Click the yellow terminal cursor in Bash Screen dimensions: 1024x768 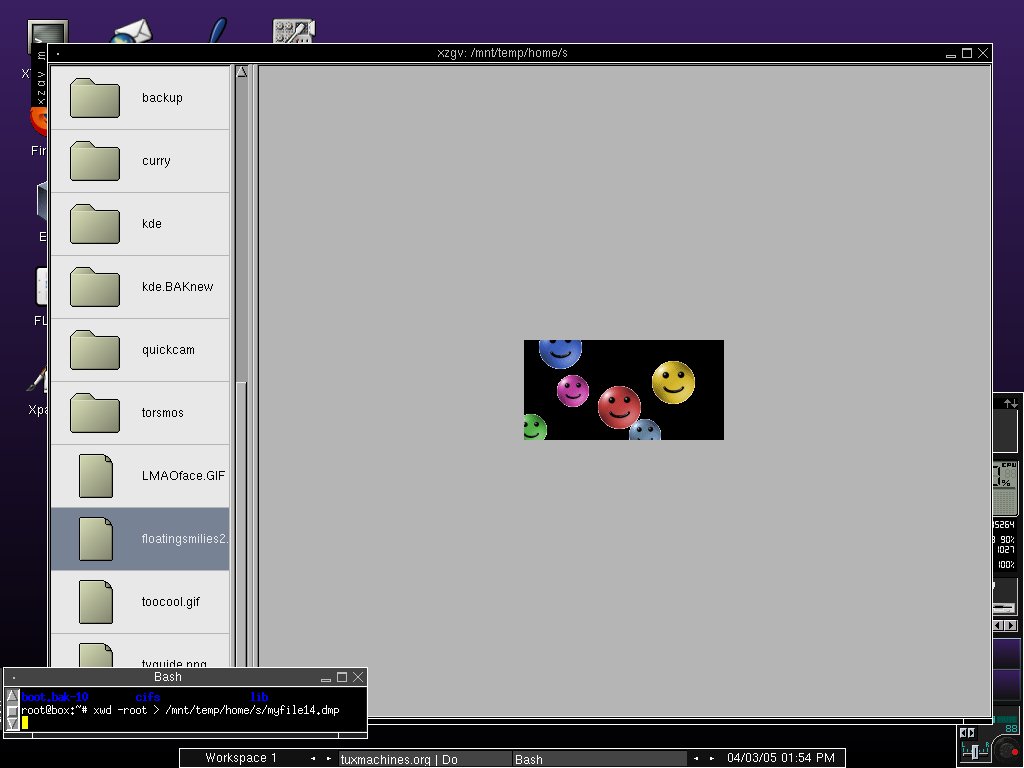coord(25,722)
